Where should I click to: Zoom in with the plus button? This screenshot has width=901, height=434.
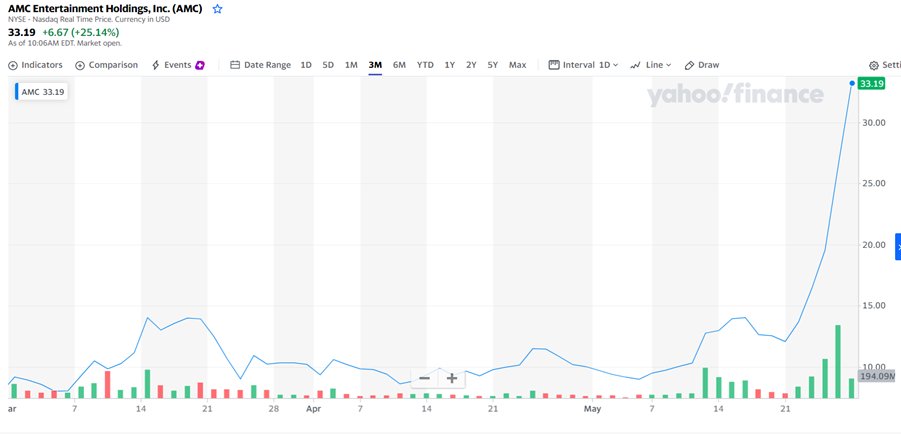[x=452, y=378]
